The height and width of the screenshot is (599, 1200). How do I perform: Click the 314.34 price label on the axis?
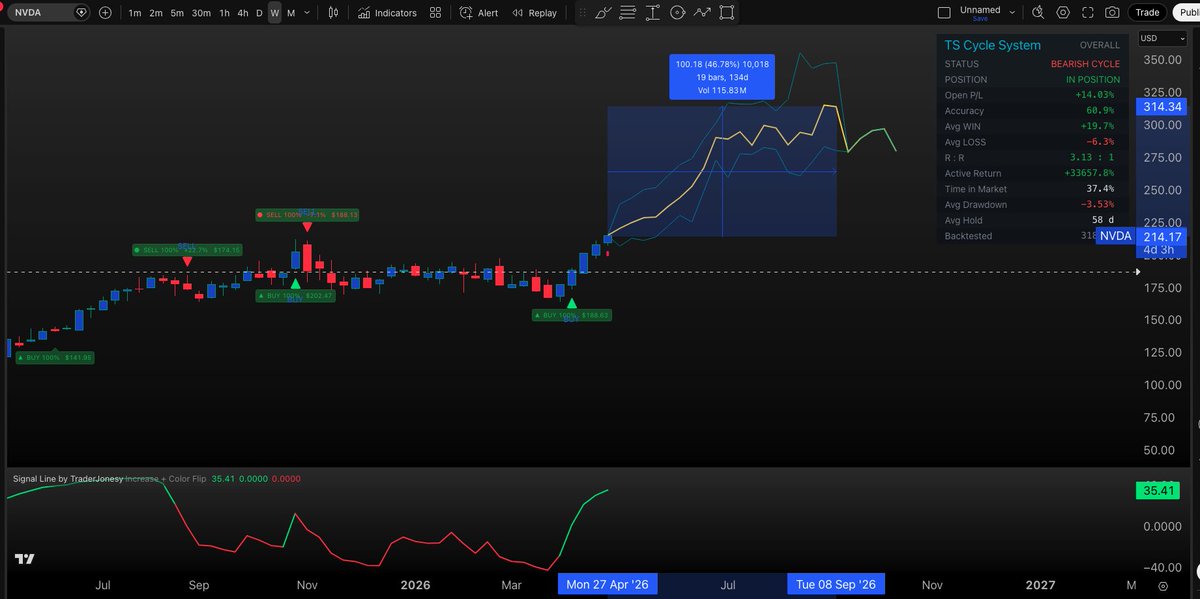pos(1160,107)
